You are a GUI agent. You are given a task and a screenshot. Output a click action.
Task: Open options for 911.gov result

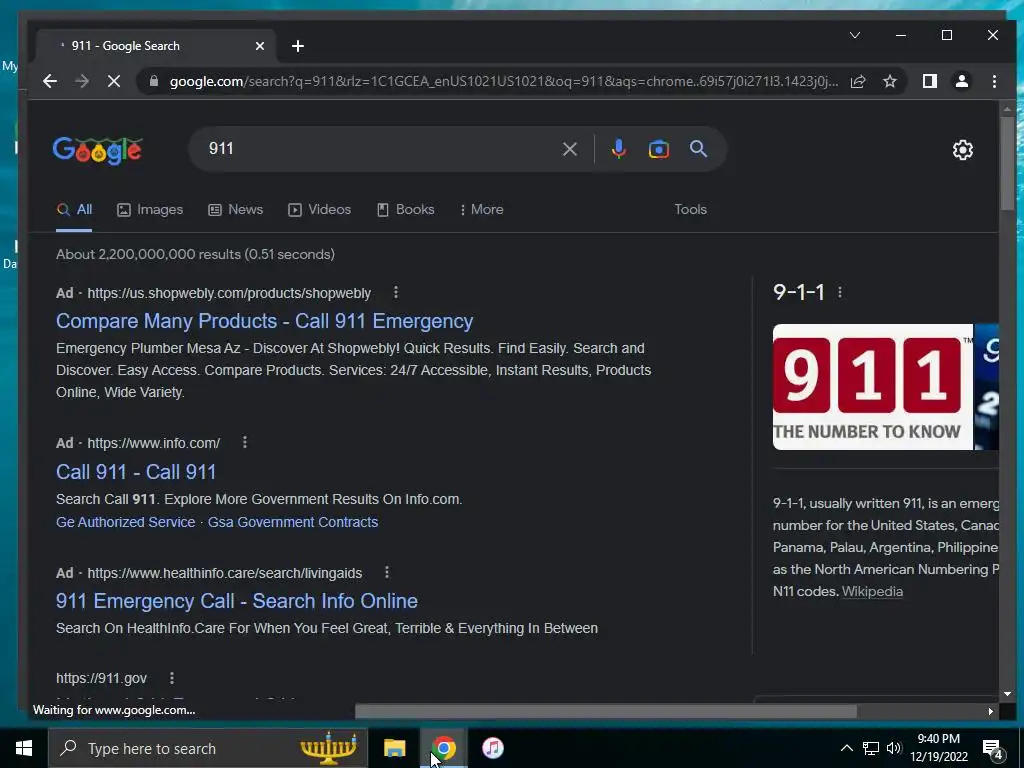pos(172,678)
